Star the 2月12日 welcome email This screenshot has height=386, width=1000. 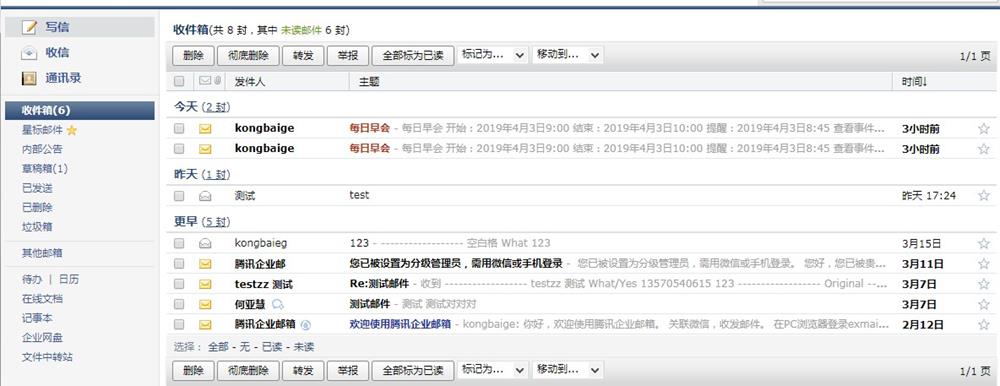click(x=983, y=325)
